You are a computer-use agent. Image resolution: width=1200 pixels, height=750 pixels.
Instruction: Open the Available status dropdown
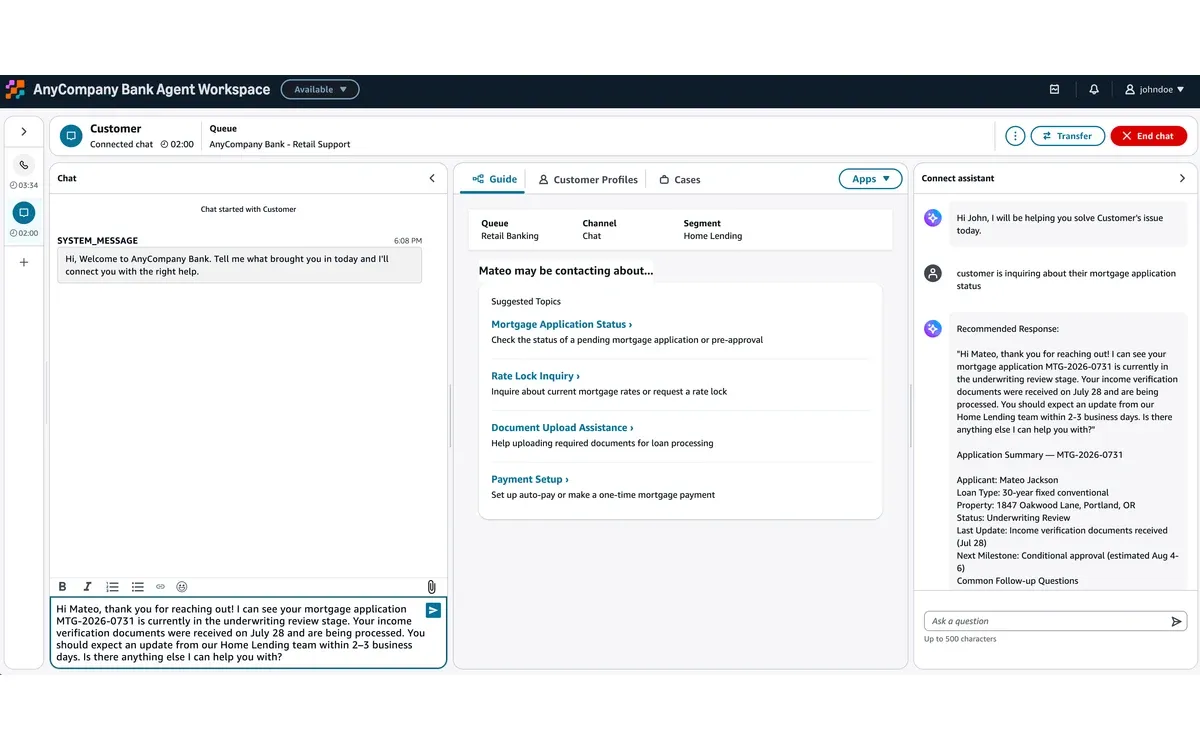pyautogui.click(x=320, y=89)
